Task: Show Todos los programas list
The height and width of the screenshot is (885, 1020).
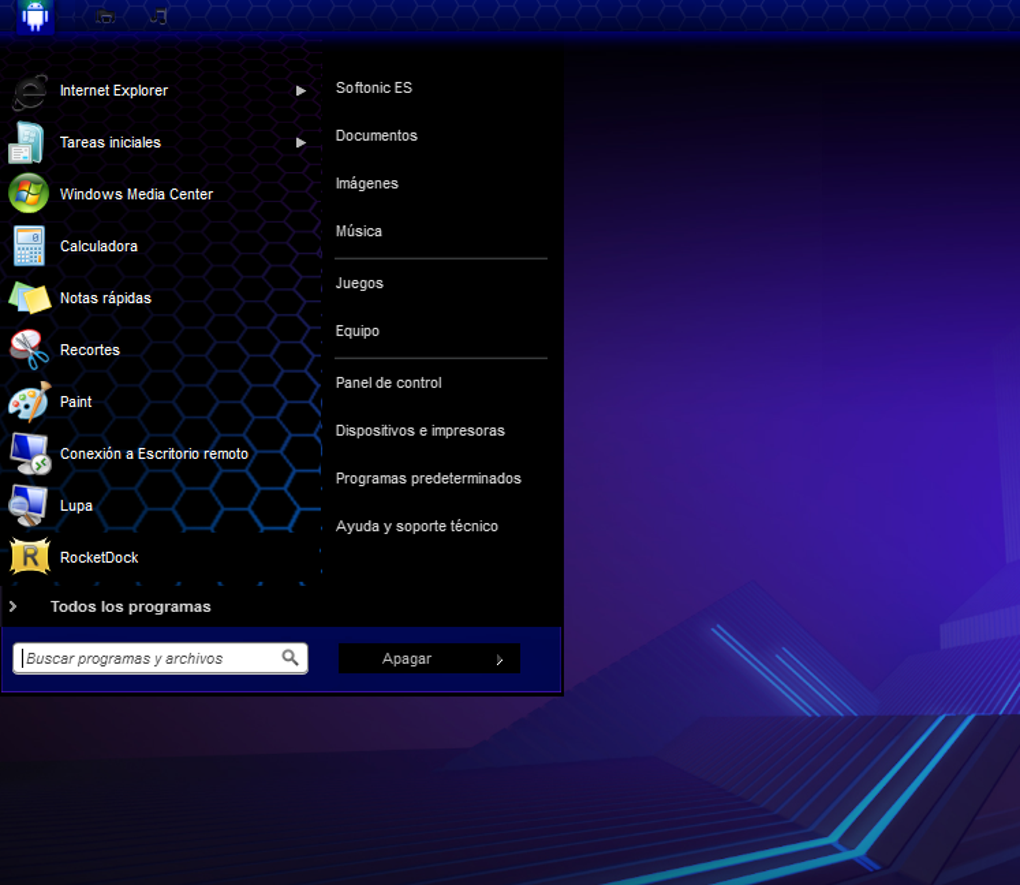Action: tap(131, 606)
